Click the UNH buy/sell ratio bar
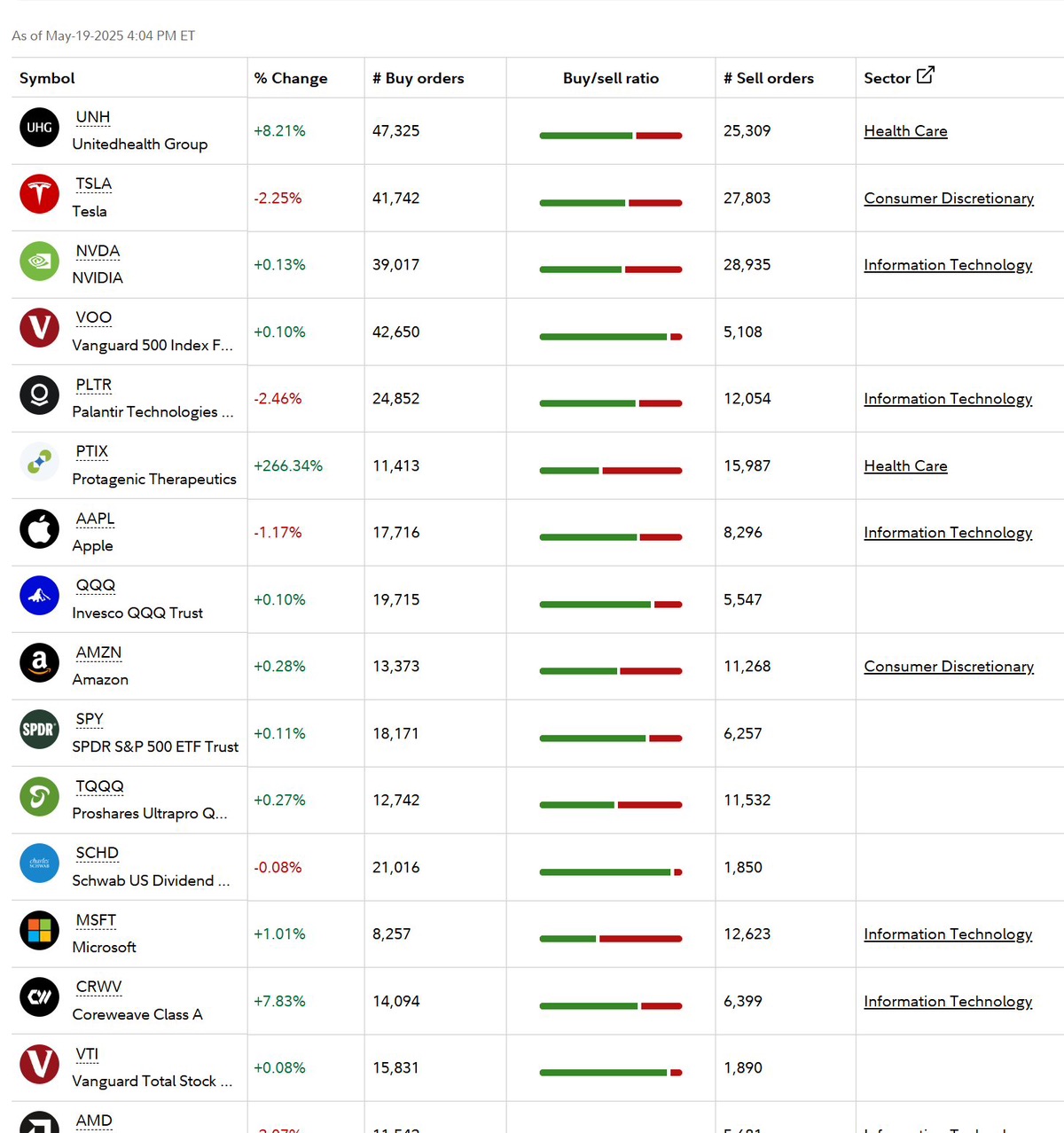This screenshot has width=1064, height=1133. [x=611, y=136]
